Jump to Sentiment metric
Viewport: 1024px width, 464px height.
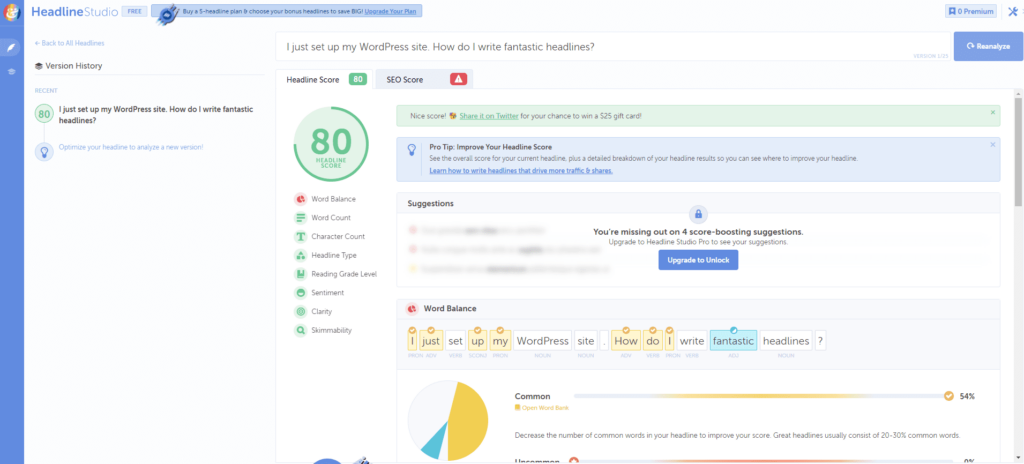pyautogui.click(x=319, y=293)
